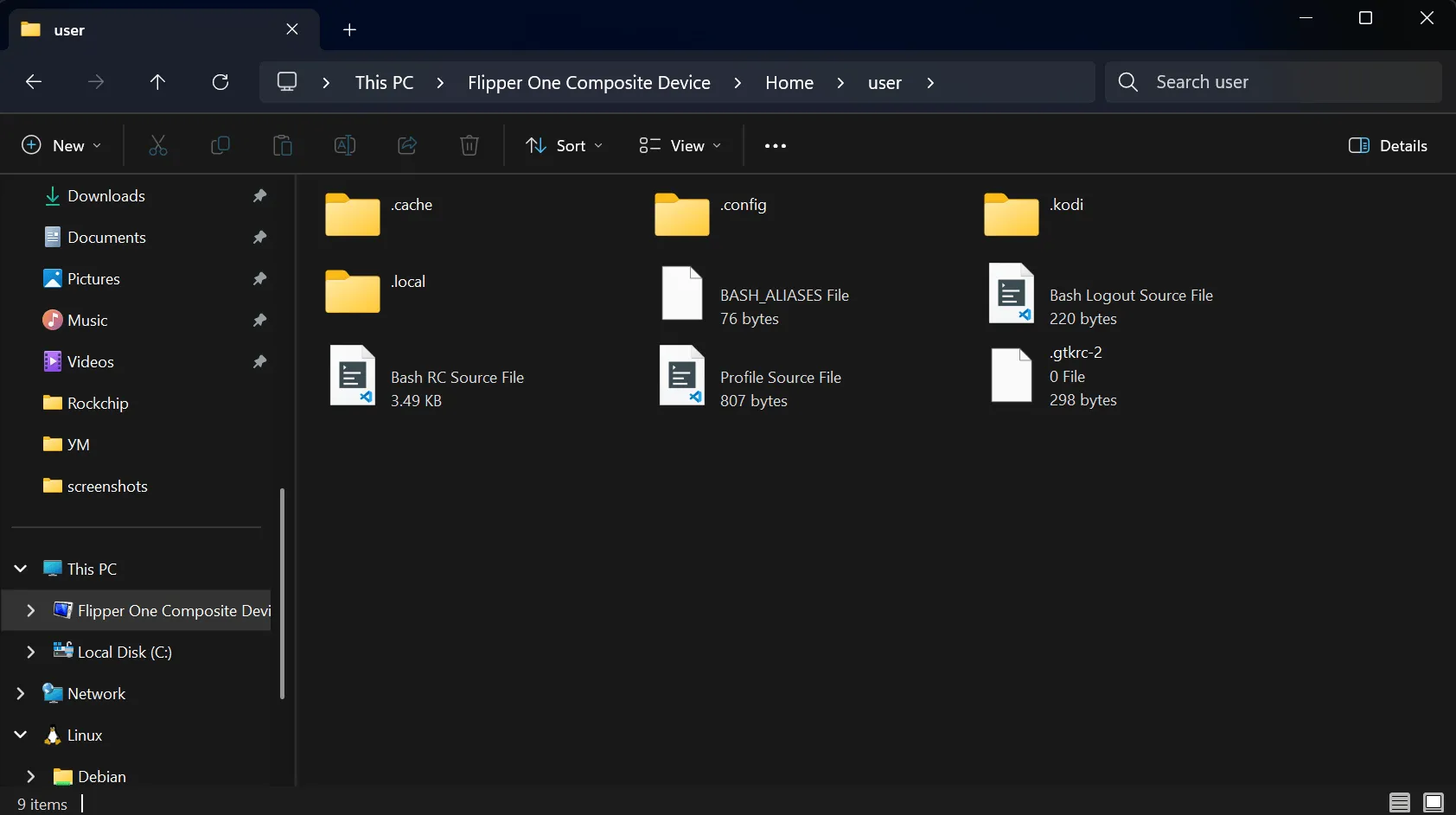Expand the Network tree node

[21, 693]
